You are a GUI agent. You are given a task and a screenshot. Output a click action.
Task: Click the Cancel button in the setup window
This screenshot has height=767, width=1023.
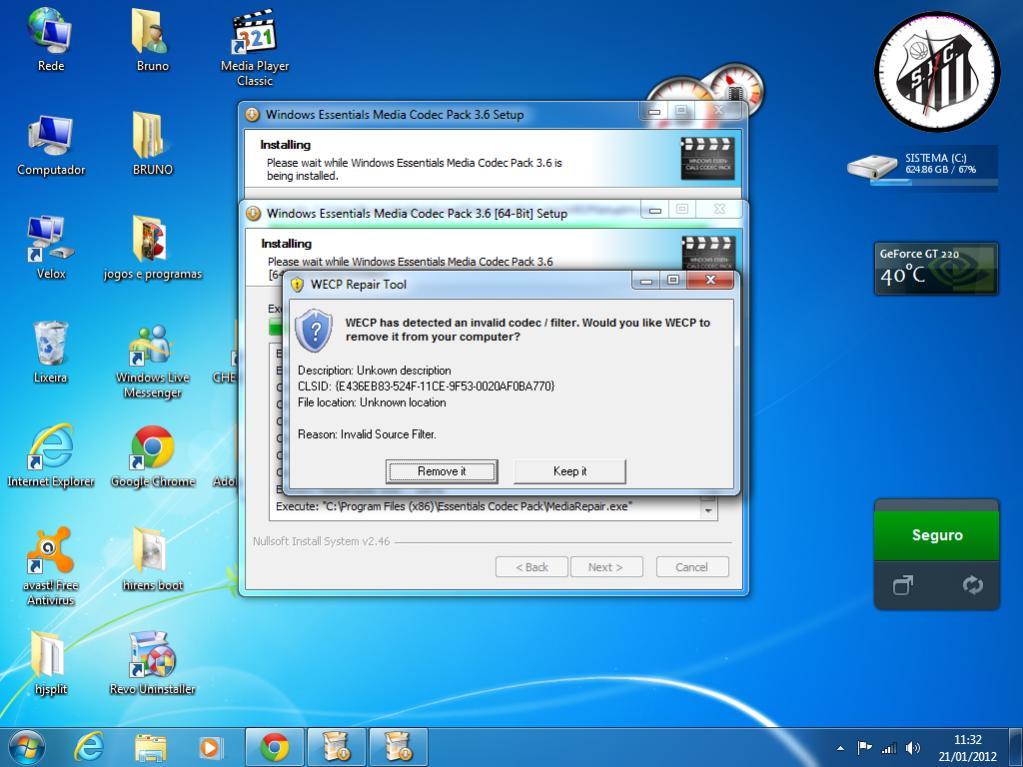point(692,567)
